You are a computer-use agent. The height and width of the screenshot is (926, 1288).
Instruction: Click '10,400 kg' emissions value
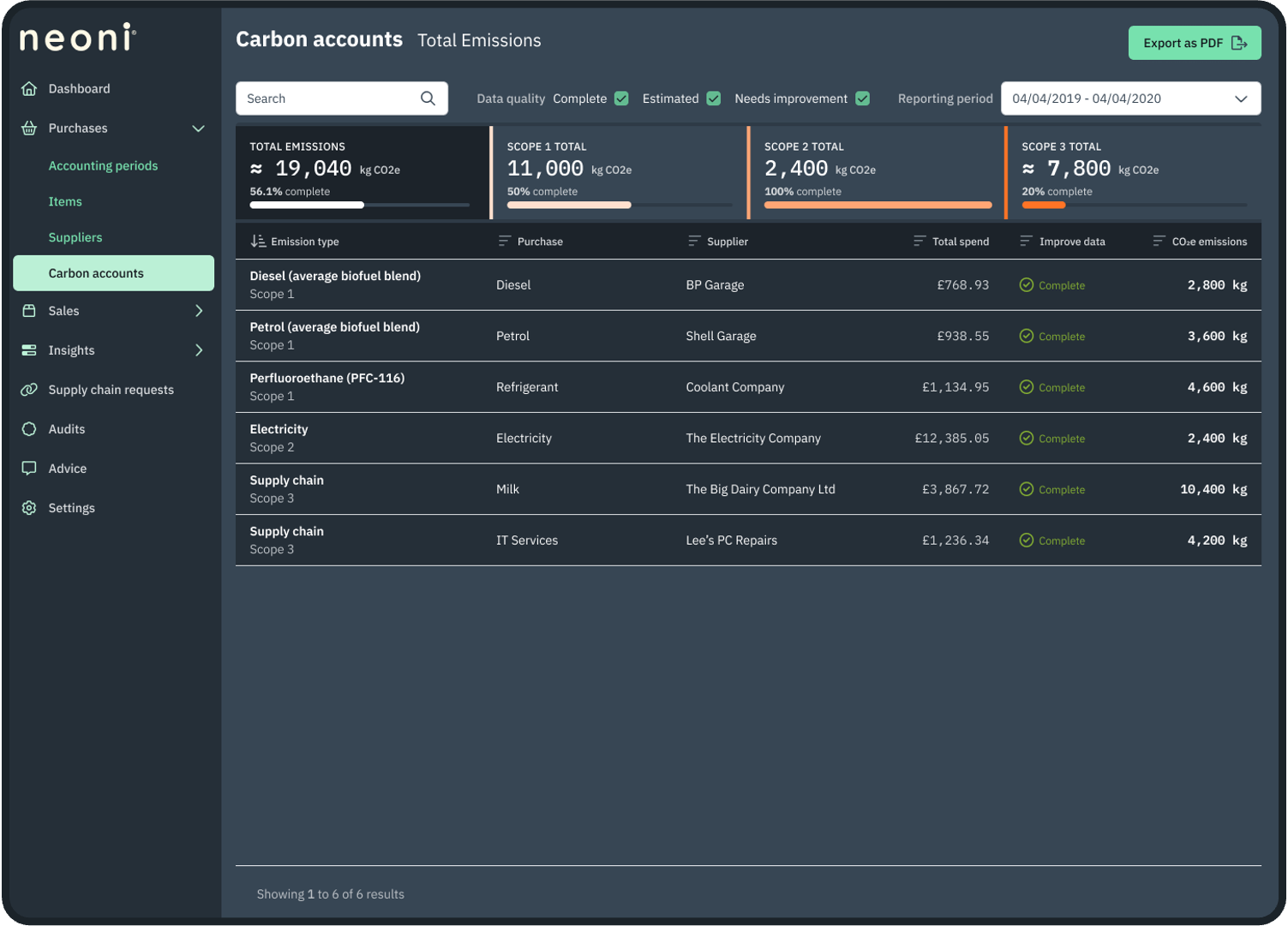point(1213,489)
